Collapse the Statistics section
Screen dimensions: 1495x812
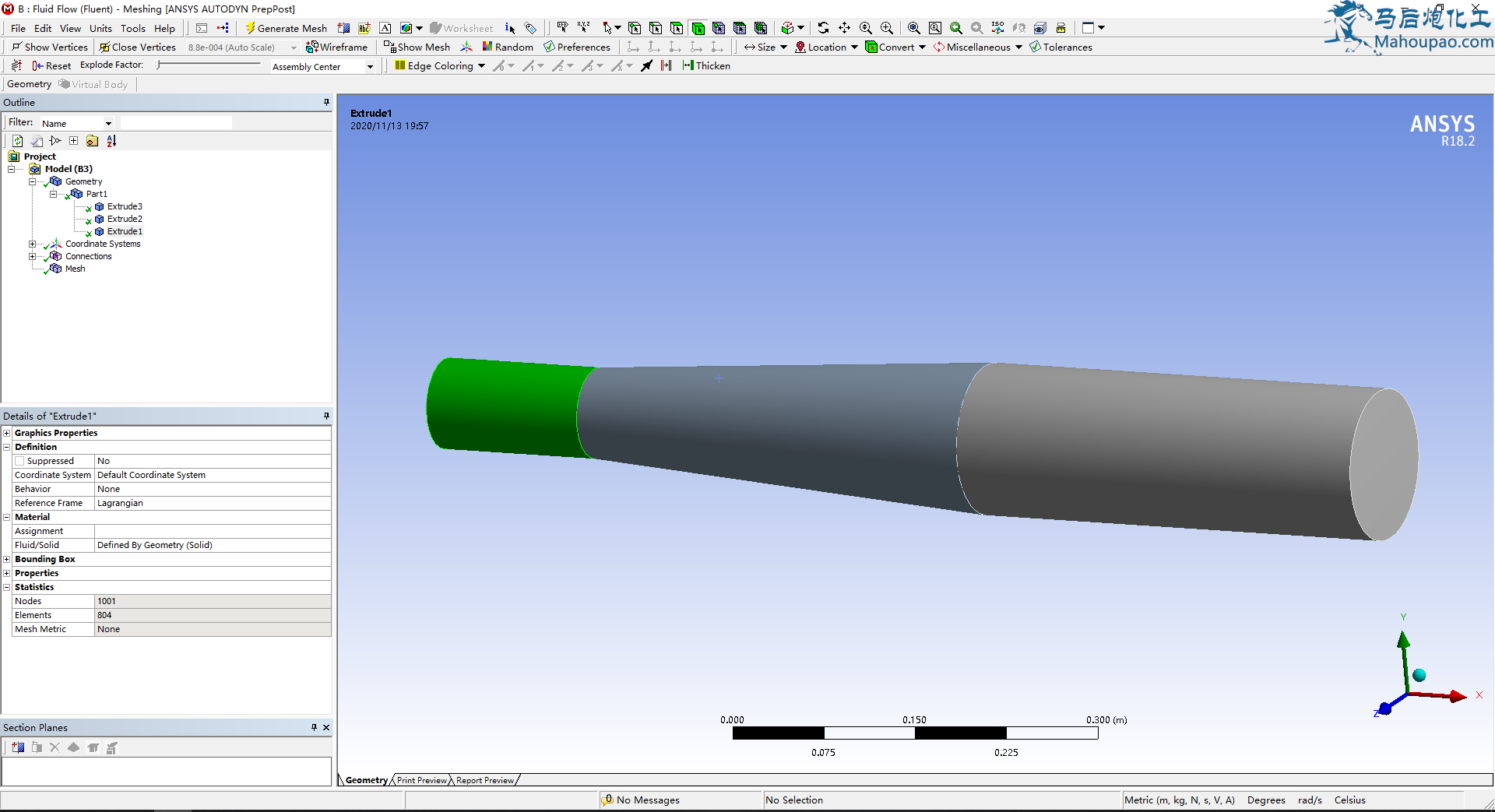[x=7, y=587]
